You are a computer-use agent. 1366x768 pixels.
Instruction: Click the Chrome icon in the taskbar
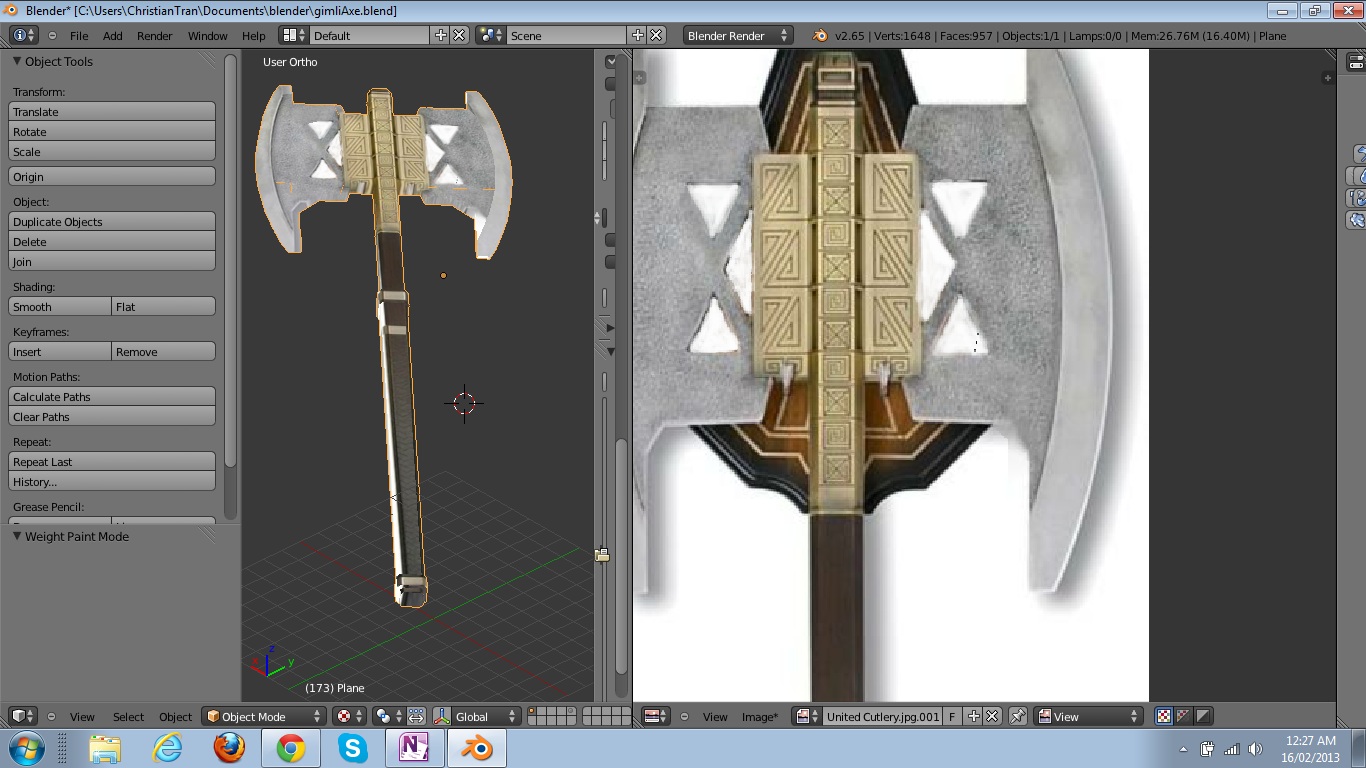[x=291, y=748]
